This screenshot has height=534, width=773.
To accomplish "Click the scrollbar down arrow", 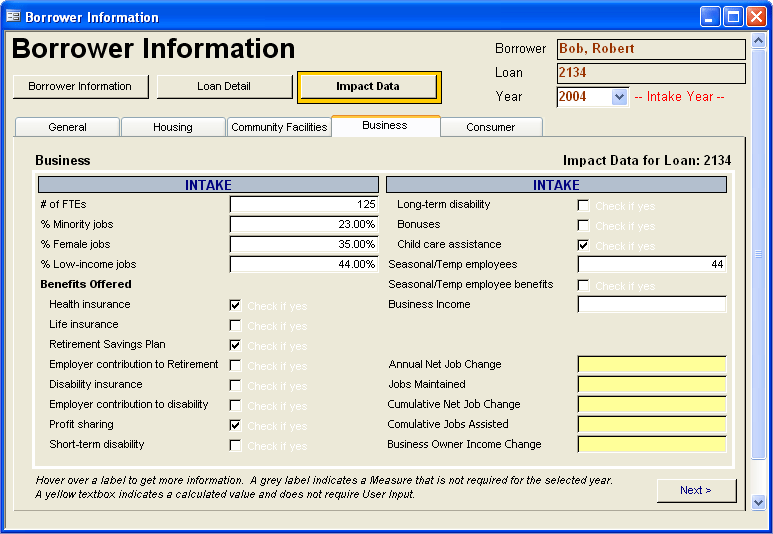I will (x=758, y=503).
